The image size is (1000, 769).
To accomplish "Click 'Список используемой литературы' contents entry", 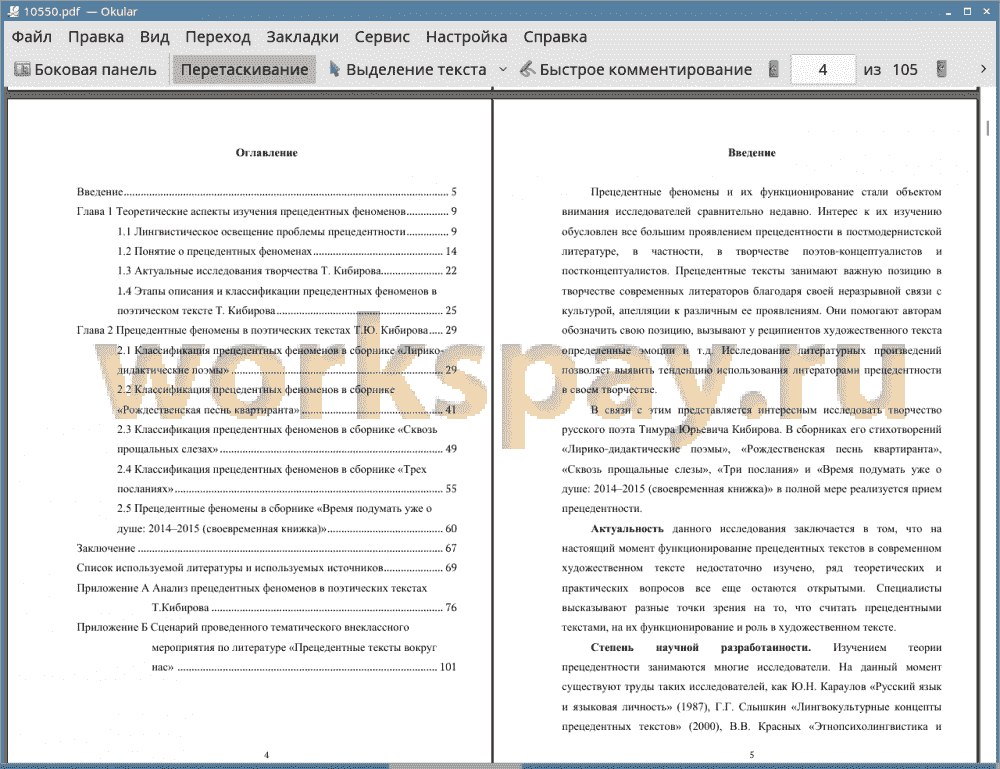I will click(267, 568).
